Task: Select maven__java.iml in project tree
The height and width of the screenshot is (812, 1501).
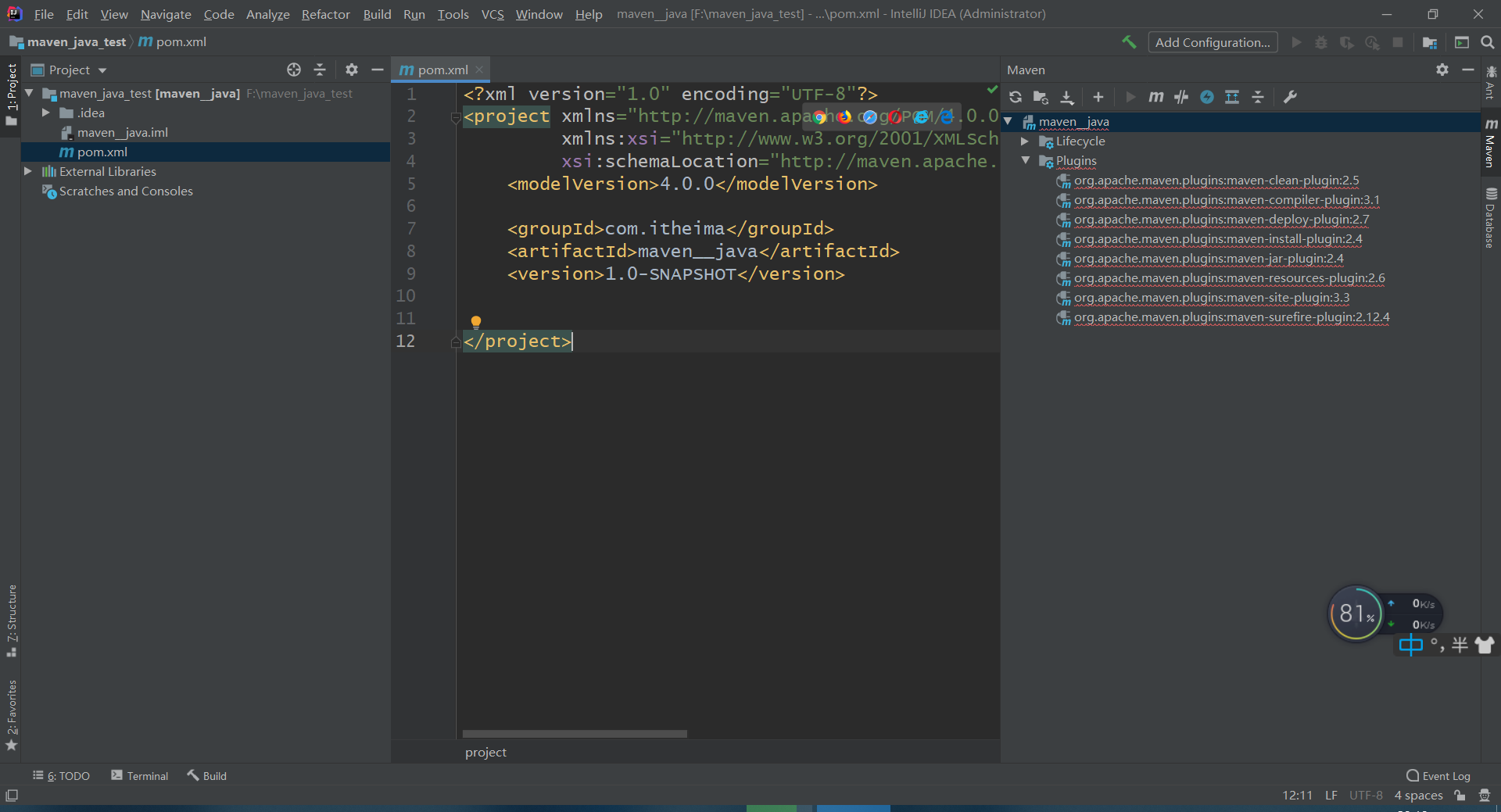Action: pyautogui.click(x=122, y=132)
